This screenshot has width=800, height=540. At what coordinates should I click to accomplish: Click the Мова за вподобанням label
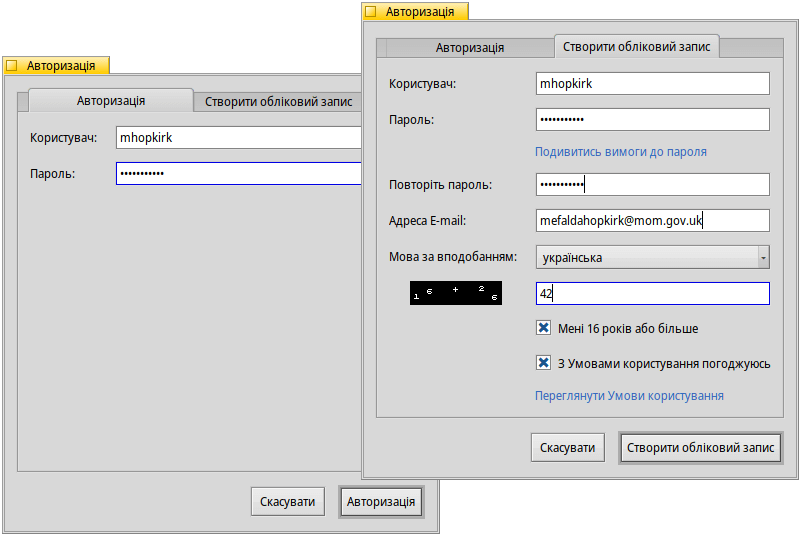click(453, 257)
